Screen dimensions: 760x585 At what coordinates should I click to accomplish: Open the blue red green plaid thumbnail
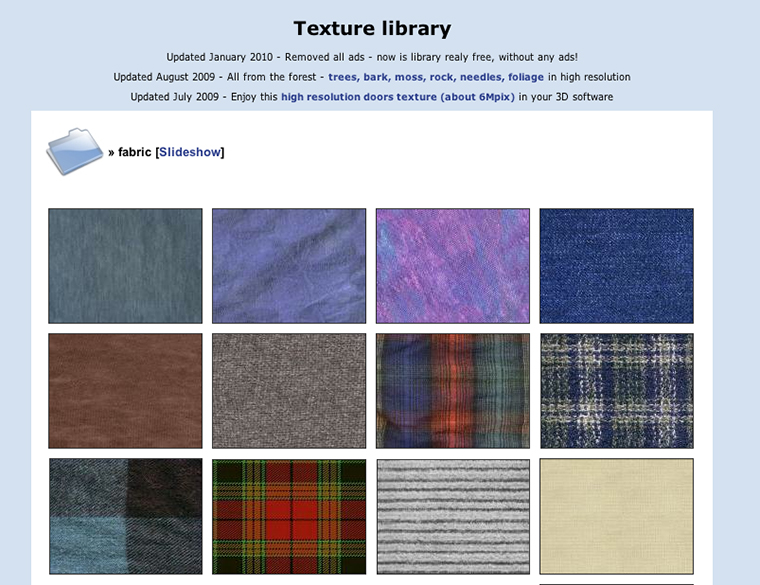click(x=453, y=391)
